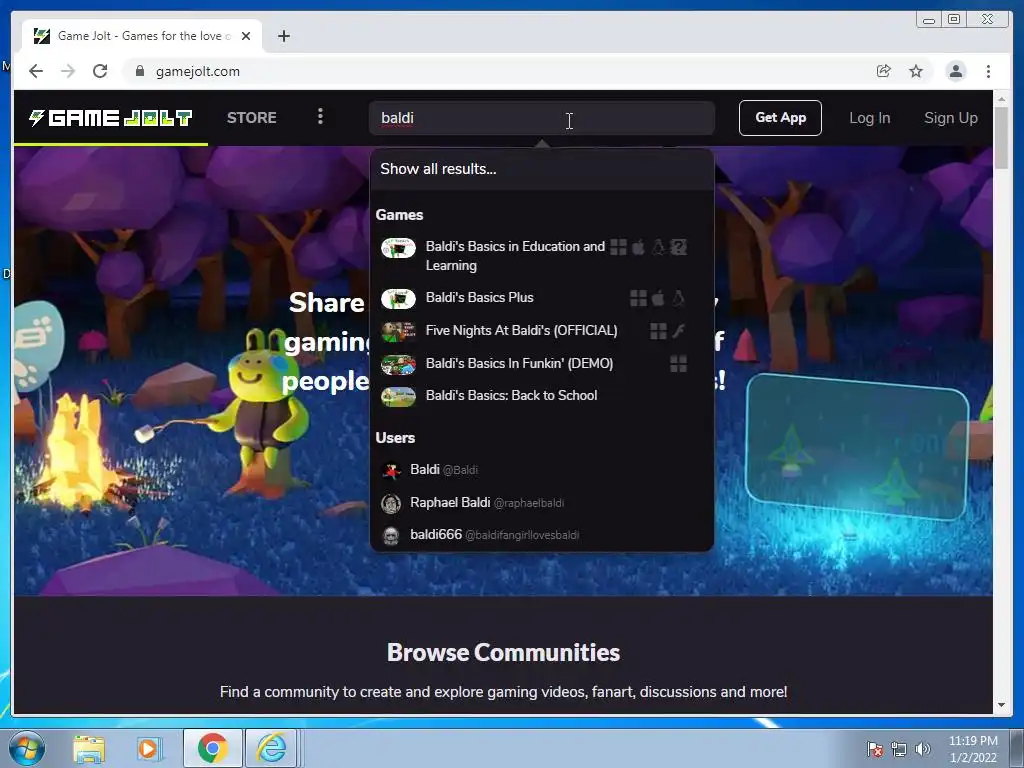
Task: Open Five Nights At Baldi's (OFFICIAL)
Action: 541,330
